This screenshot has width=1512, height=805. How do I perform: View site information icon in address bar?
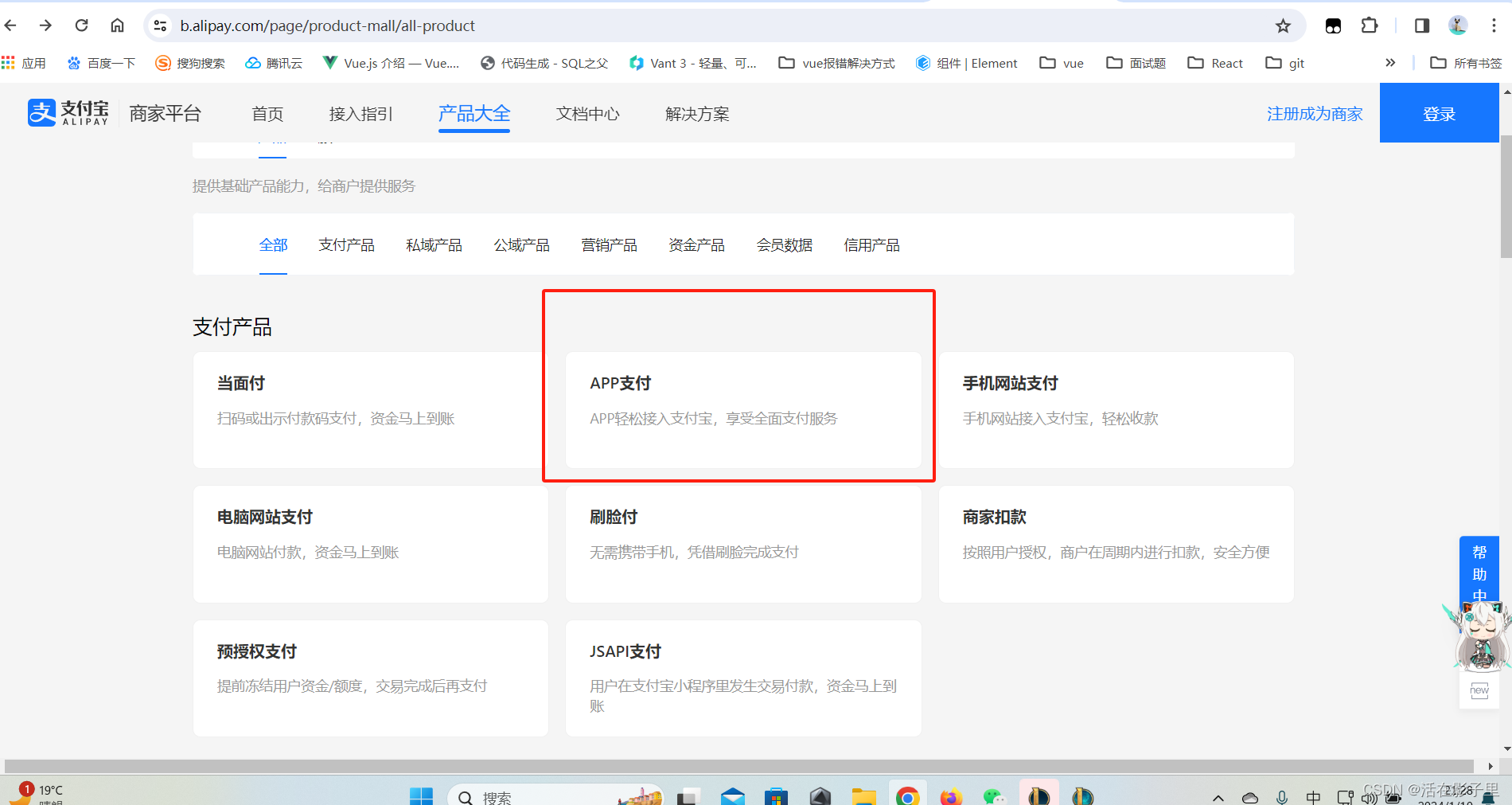pyautogui.click(x=160, y=25)
